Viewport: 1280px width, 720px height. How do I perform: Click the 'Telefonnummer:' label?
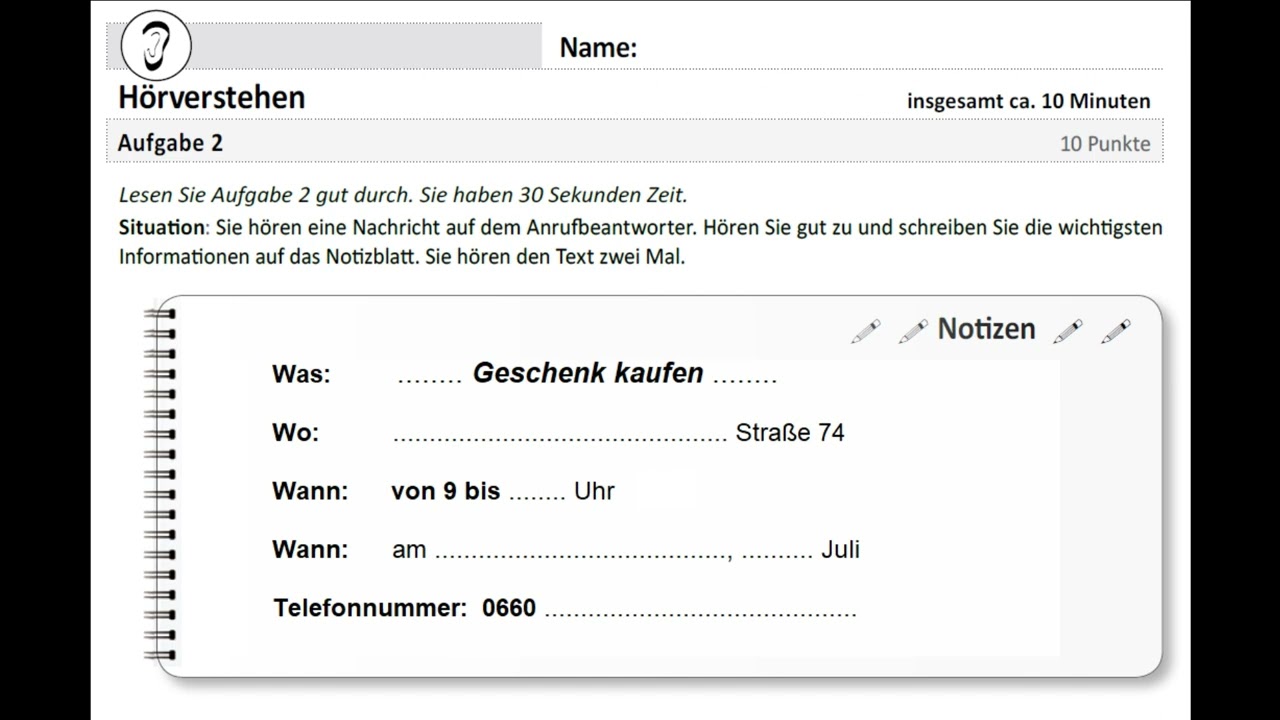[370, 607]
